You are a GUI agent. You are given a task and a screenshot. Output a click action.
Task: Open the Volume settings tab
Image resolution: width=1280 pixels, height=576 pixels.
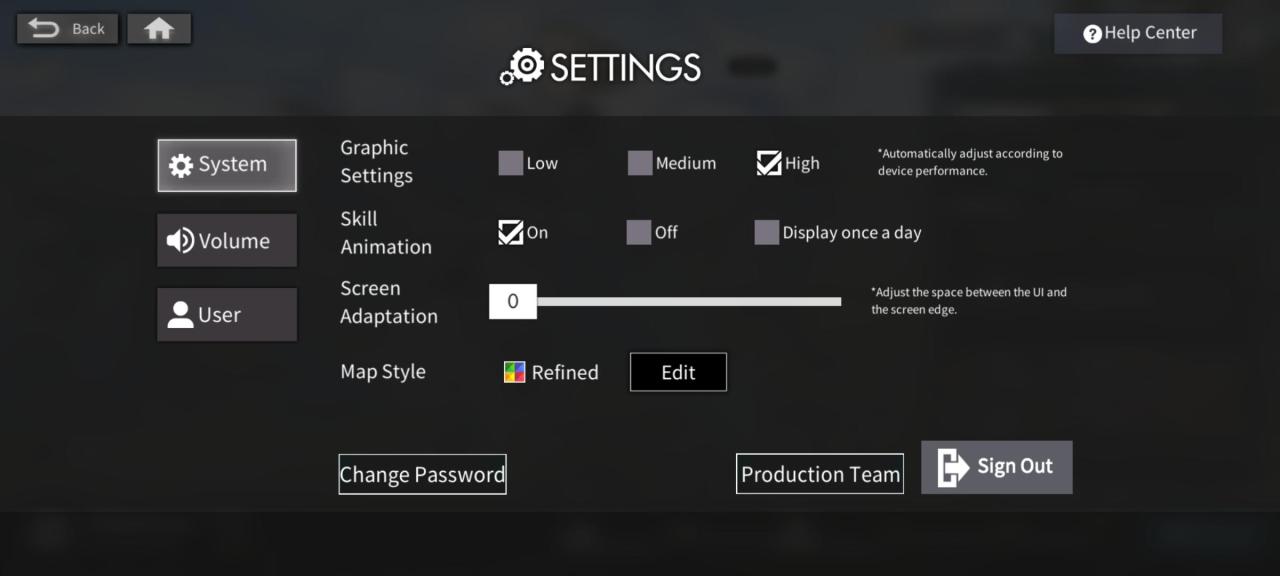[227, 241]
